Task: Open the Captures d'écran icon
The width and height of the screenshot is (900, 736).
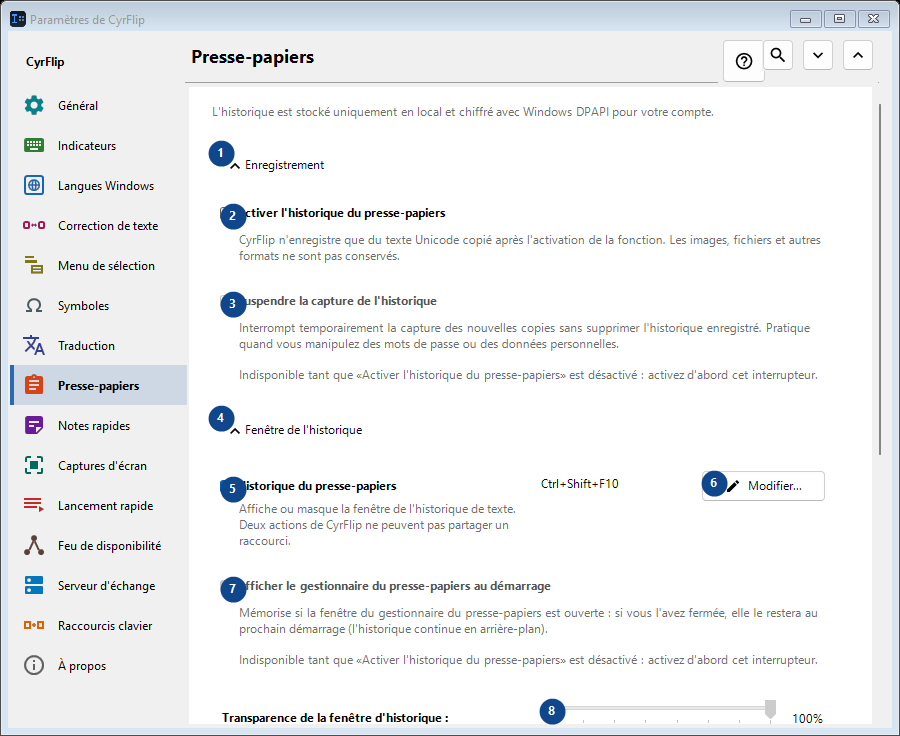Action: 34,465
